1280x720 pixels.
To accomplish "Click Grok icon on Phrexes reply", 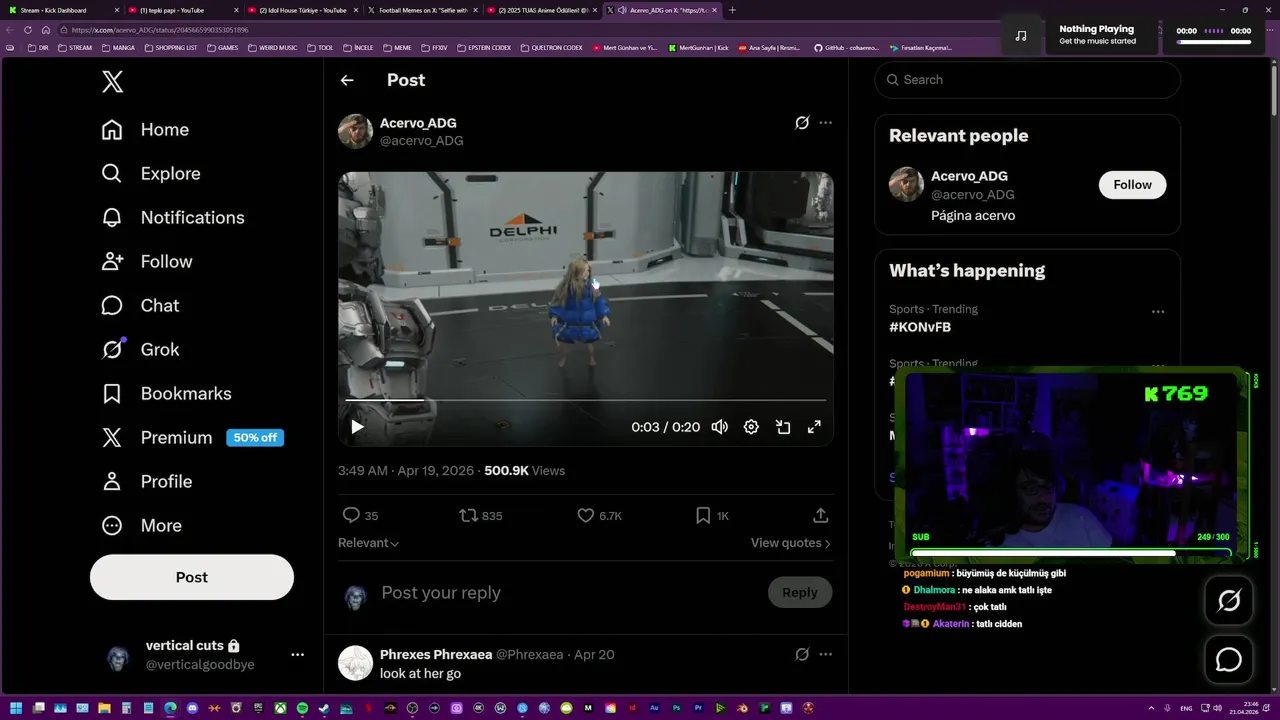I will coord(802,655).
